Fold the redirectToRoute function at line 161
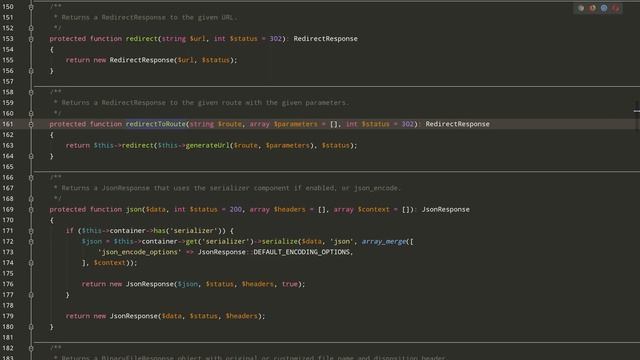 31,124
